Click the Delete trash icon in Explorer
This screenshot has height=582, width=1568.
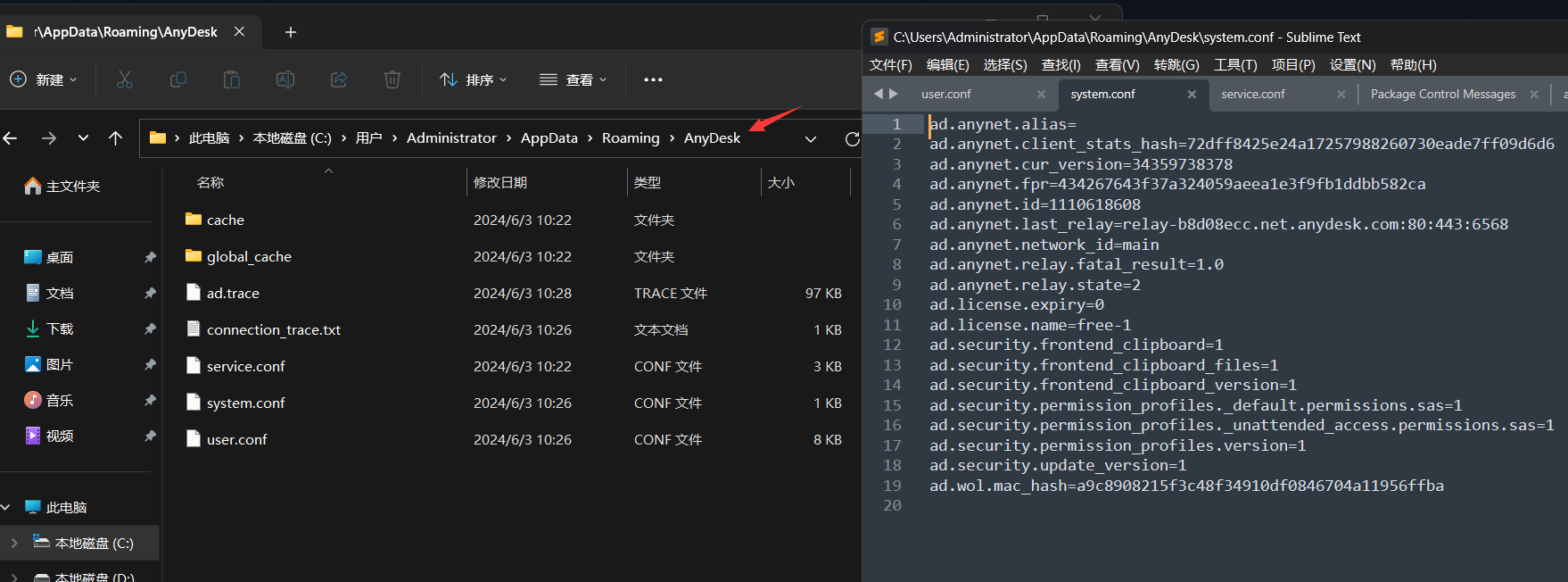point(392,79)
